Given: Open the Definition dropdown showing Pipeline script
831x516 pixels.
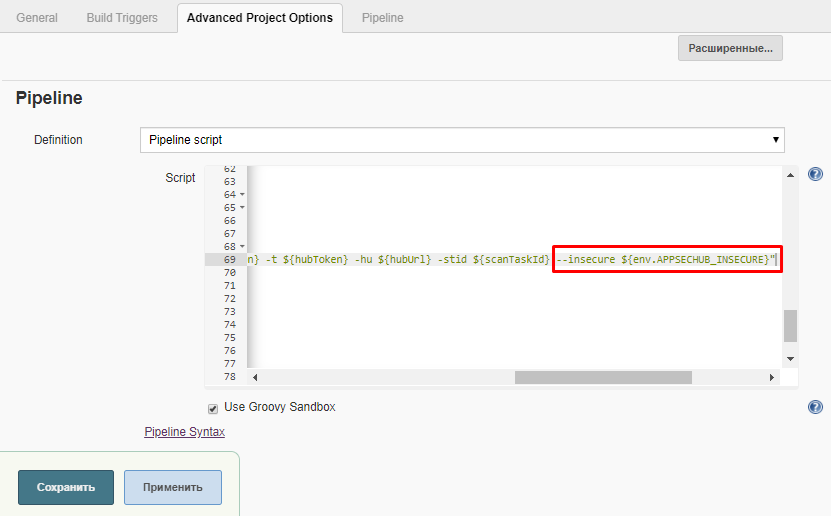Looking at the screenshot, I should (x=462, y=140).
